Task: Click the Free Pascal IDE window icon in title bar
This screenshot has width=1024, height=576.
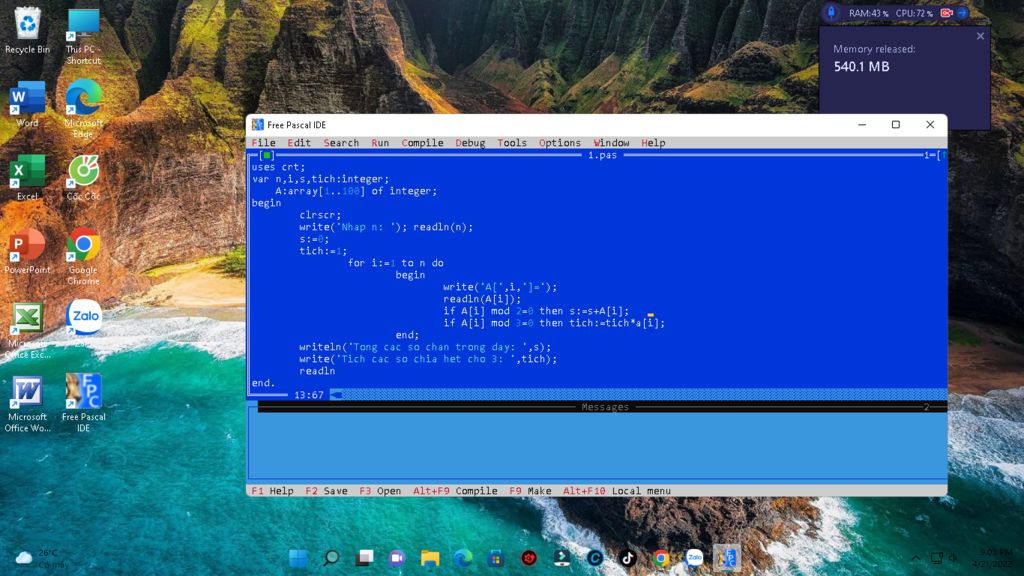Action: click(x=257, y=125)
